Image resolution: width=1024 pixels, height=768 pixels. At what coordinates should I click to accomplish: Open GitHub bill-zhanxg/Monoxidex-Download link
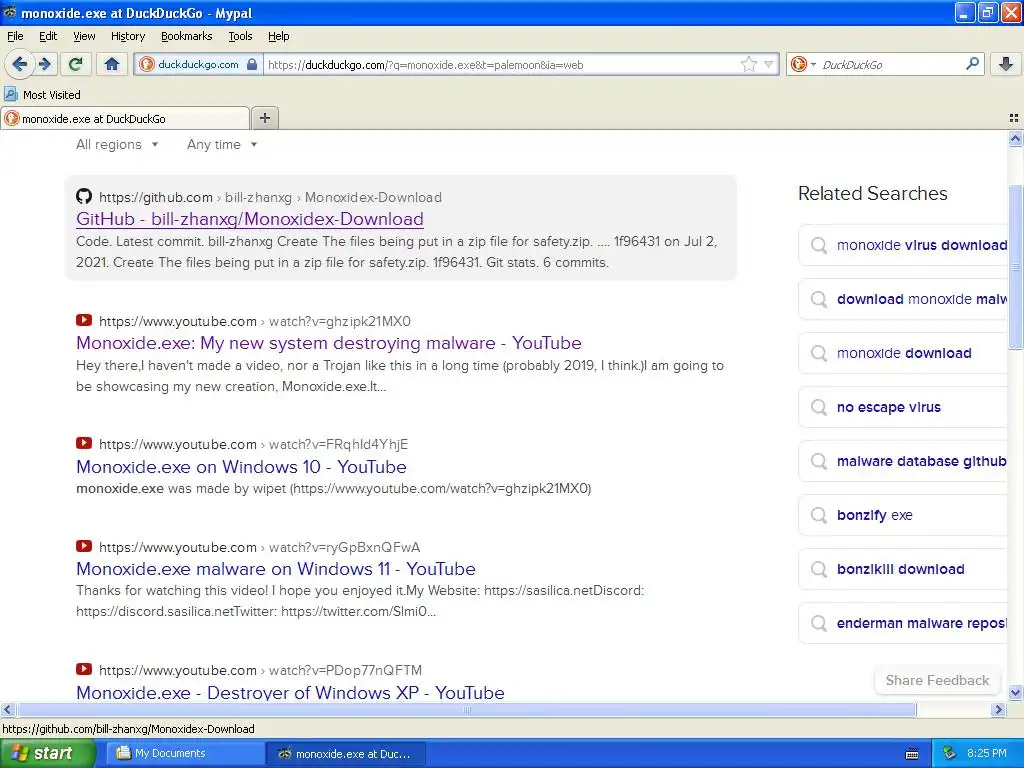pos(249,219)
